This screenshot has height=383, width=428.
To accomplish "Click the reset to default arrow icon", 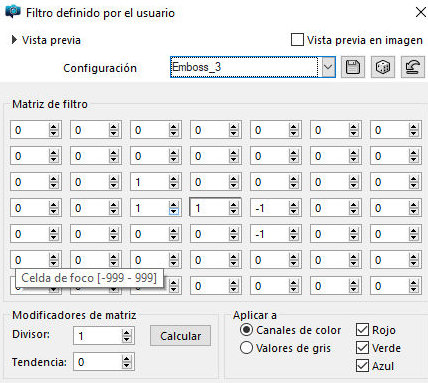I will click(413, 67).
